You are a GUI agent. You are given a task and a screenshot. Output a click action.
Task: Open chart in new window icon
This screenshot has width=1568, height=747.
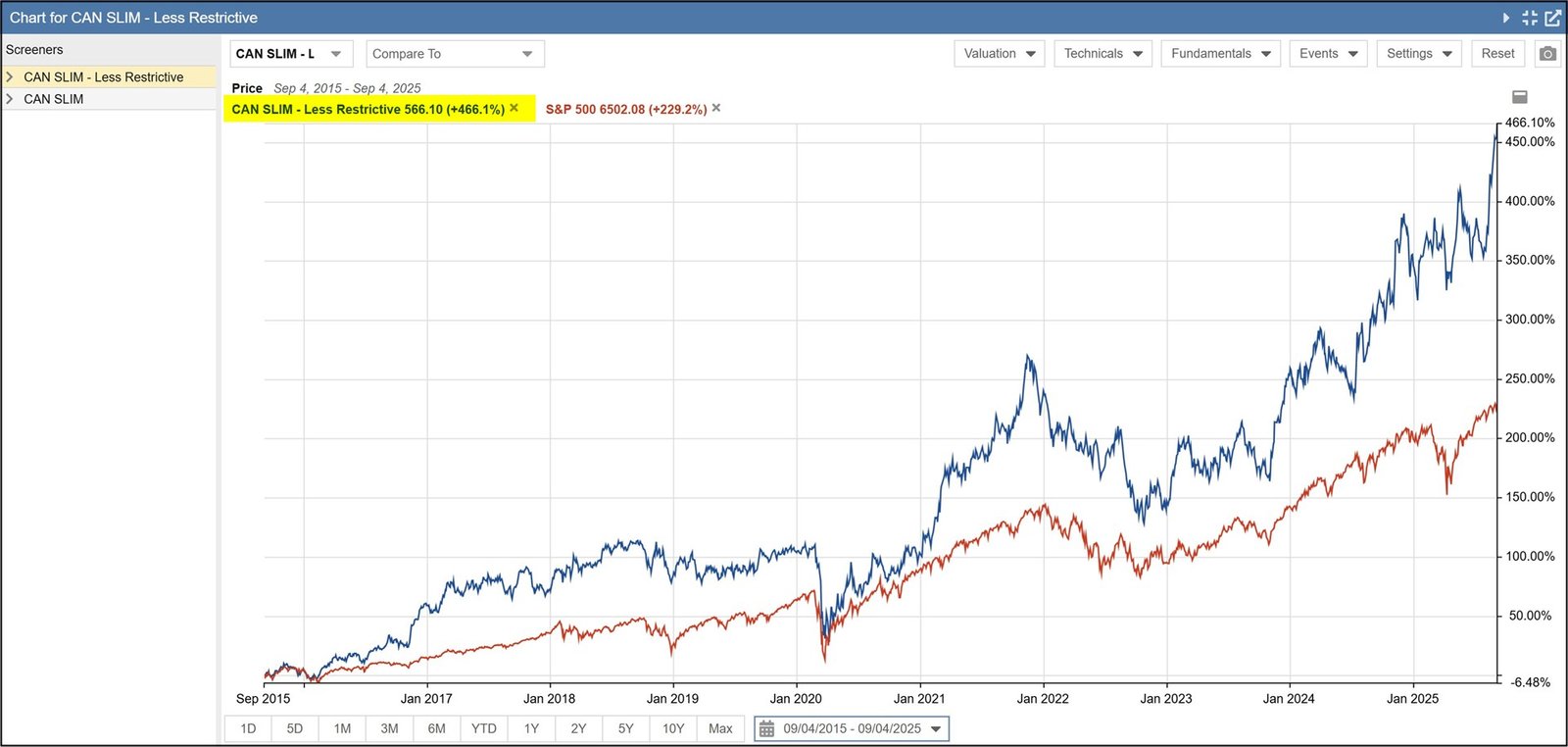(x=1552, y=18)
